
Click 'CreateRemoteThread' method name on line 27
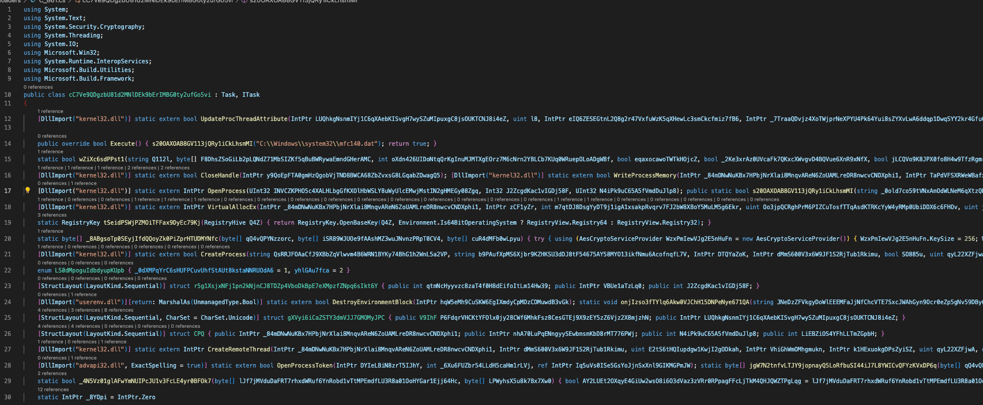[x=239, y=349]
